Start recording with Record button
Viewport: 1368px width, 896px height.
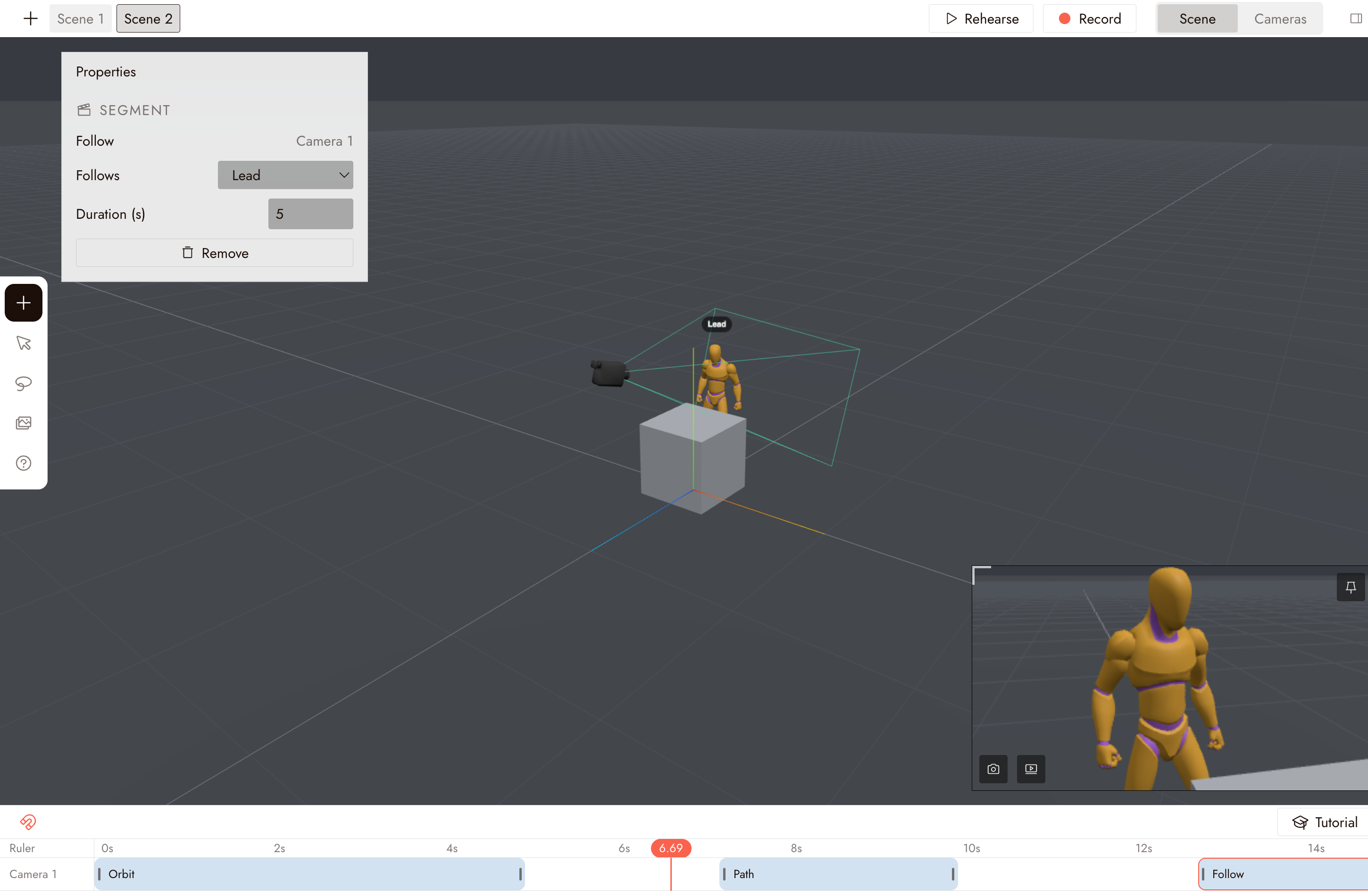(1090, 18)
